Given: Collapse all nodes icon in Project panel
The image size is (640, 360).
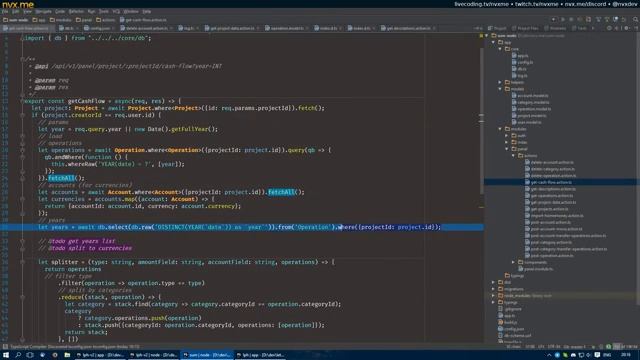Looking at the screenshot, I should (x=617, y=28).
